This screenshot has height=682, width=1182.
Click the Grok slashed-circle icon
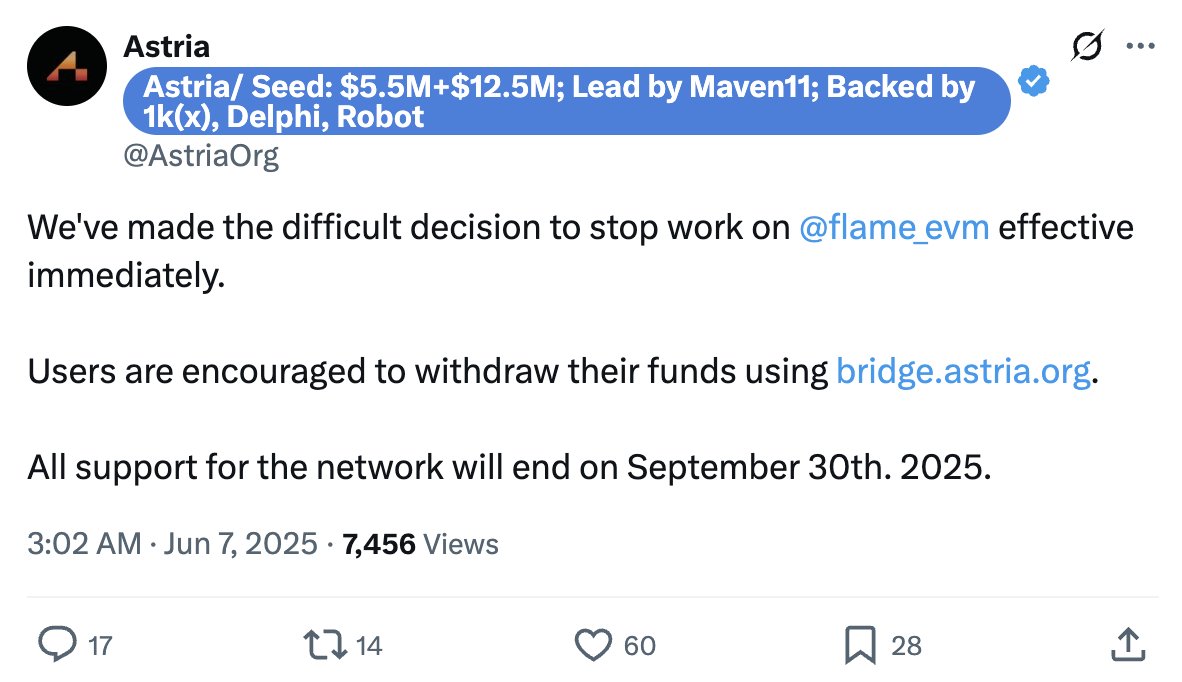(x=1087, y=46)
